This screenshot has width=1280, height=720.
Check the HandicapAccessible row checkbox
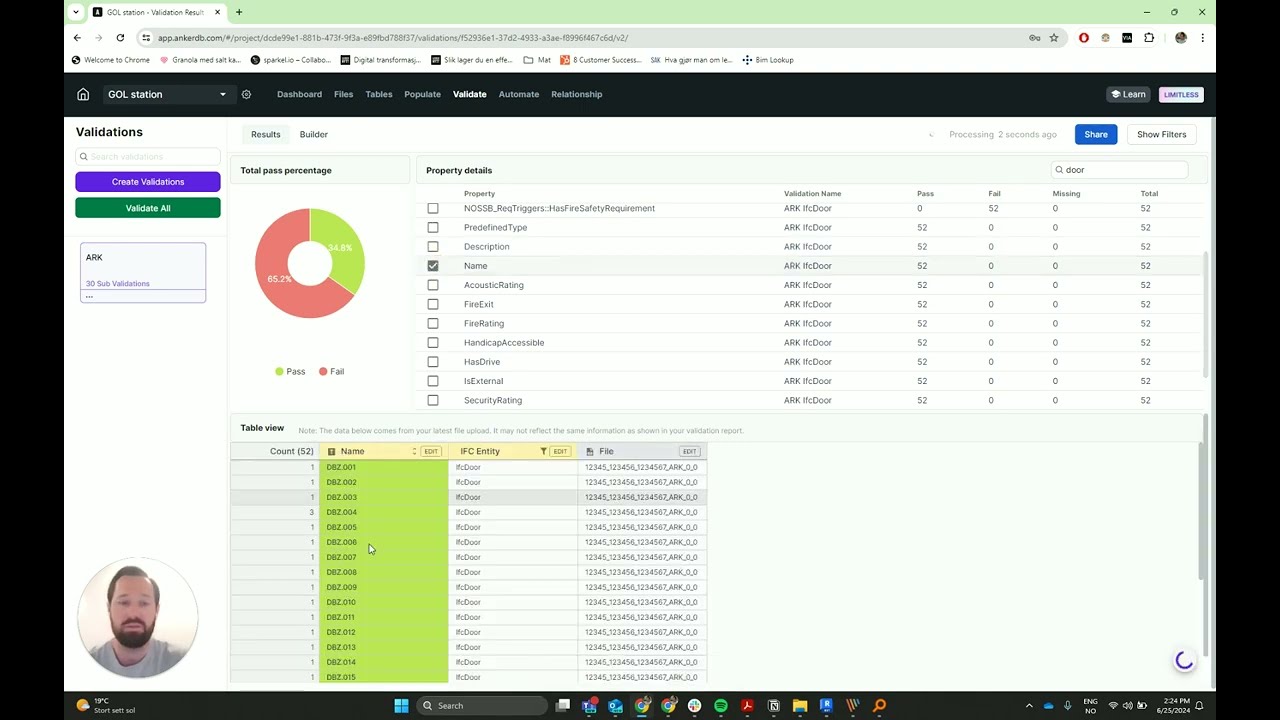click(x=433, y=342)
